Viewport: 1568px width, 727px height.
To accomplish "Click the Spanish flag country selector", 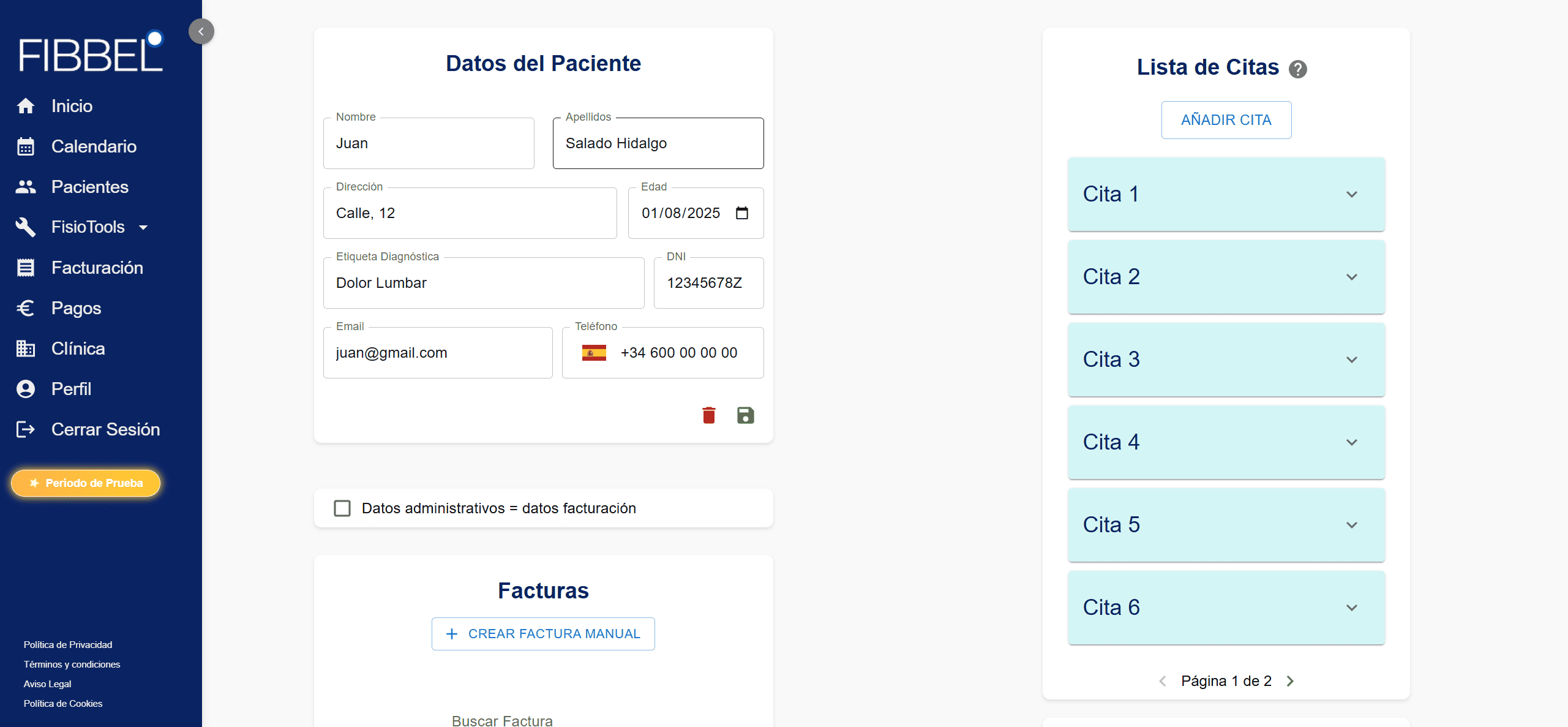I will pyautogui.click(x=593, y=353).
